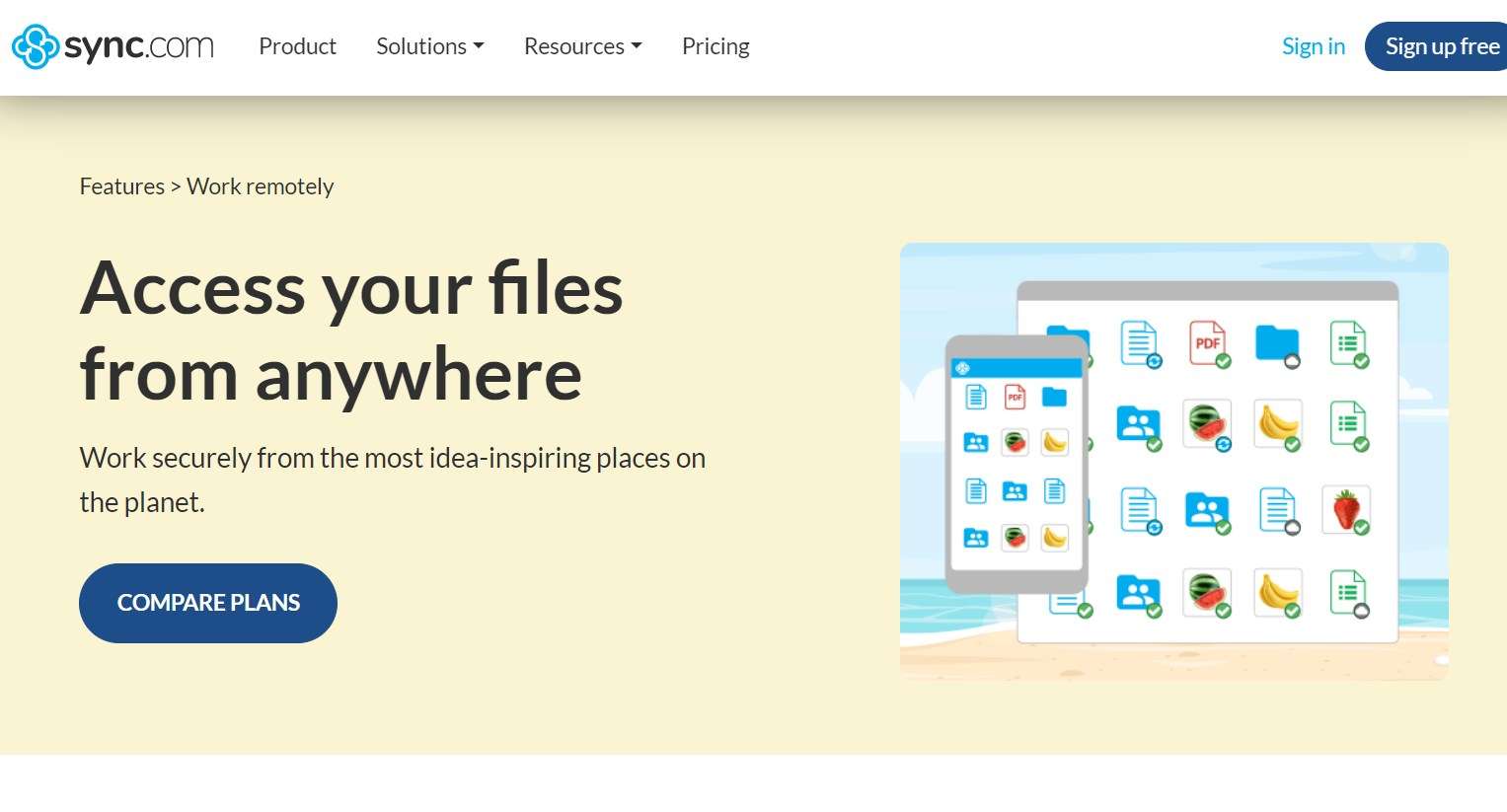Open the Resources dropdown menu
The width and height of the screenshot is (1507, 812).
582,46
